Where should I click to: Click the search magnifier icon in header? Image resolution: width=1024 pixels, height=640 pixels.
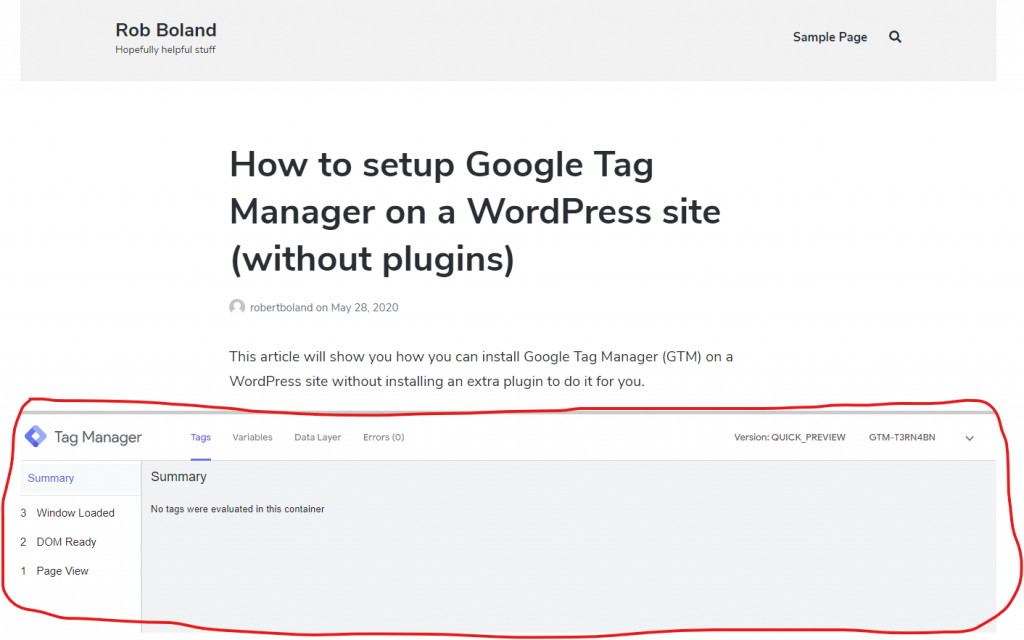tap(895, 37)
